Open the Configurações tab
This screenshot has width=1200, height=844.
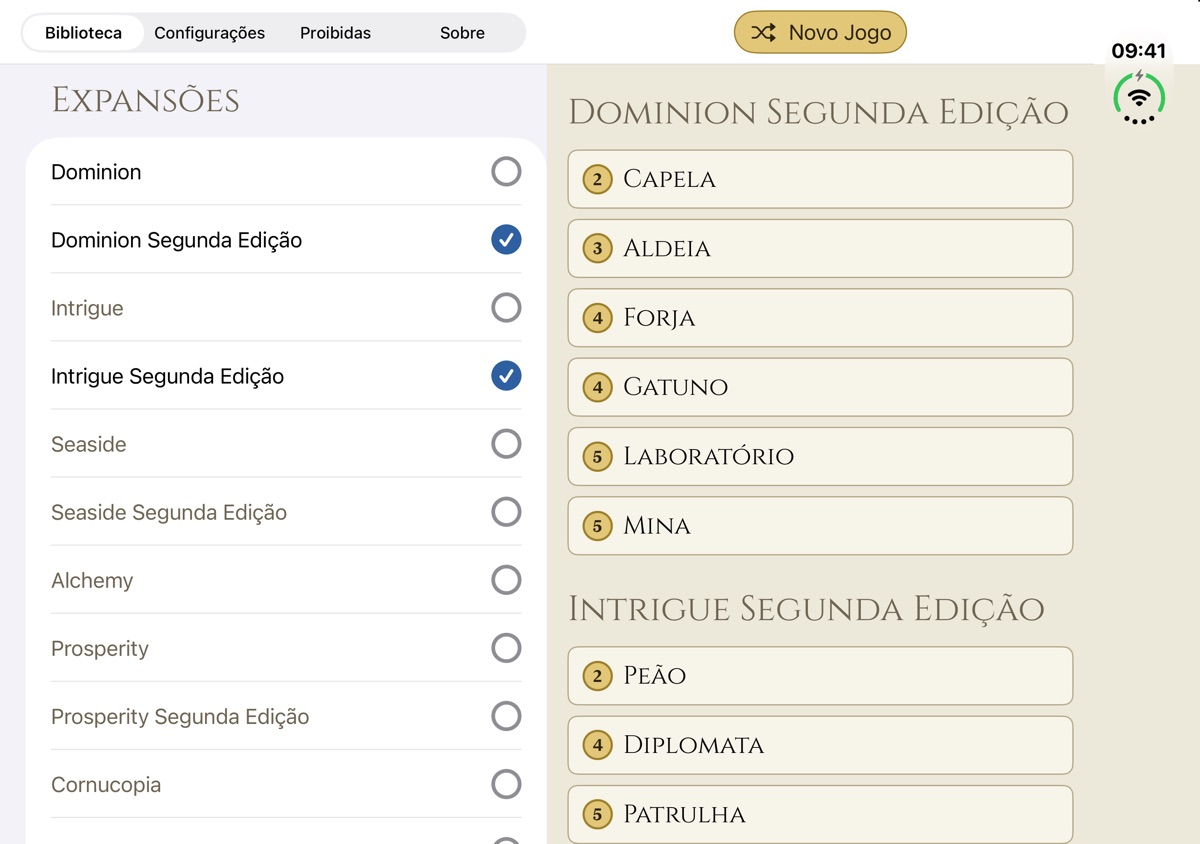pyautogui.click(x=210, y=33)
